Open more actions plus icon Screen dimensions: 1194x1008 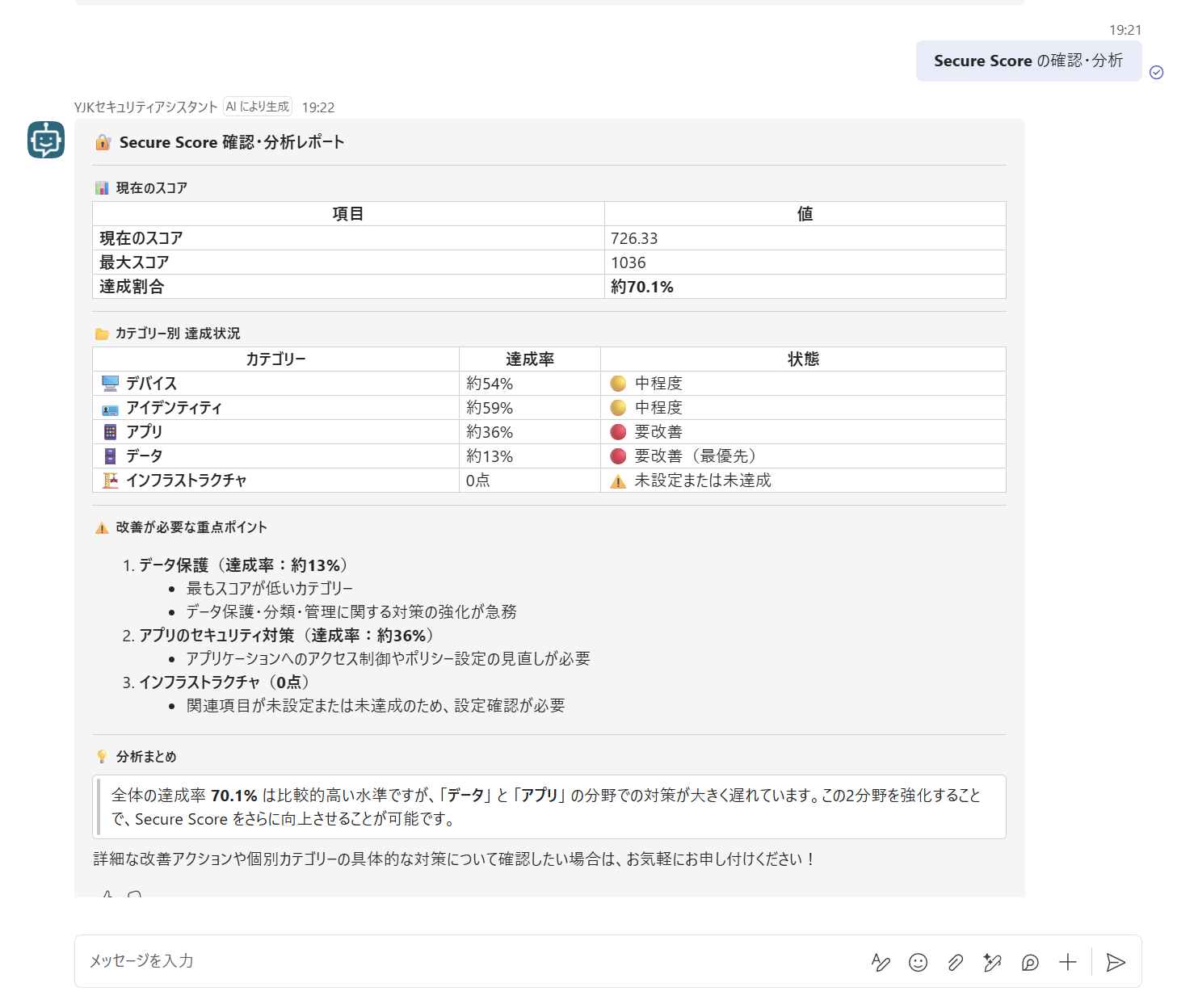point(1068,962)
